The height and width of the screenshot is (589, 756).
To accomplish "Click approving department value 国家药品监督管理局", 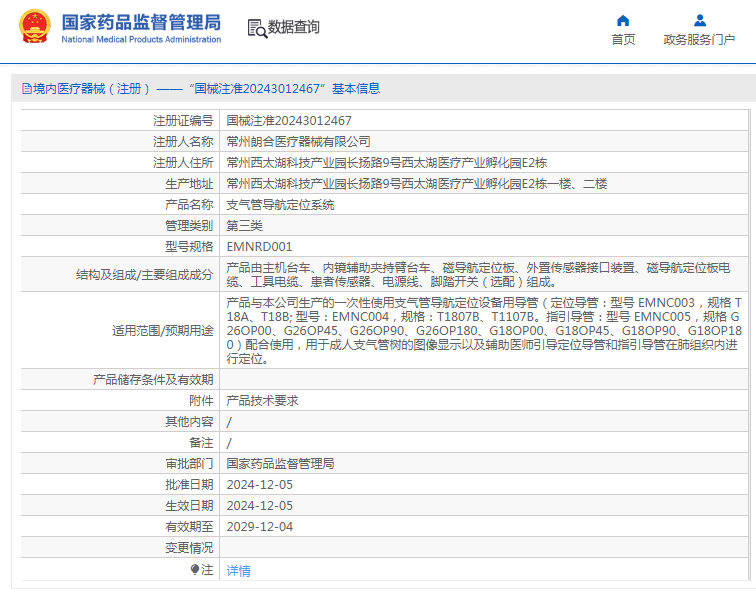I will (x=281, y=464).
